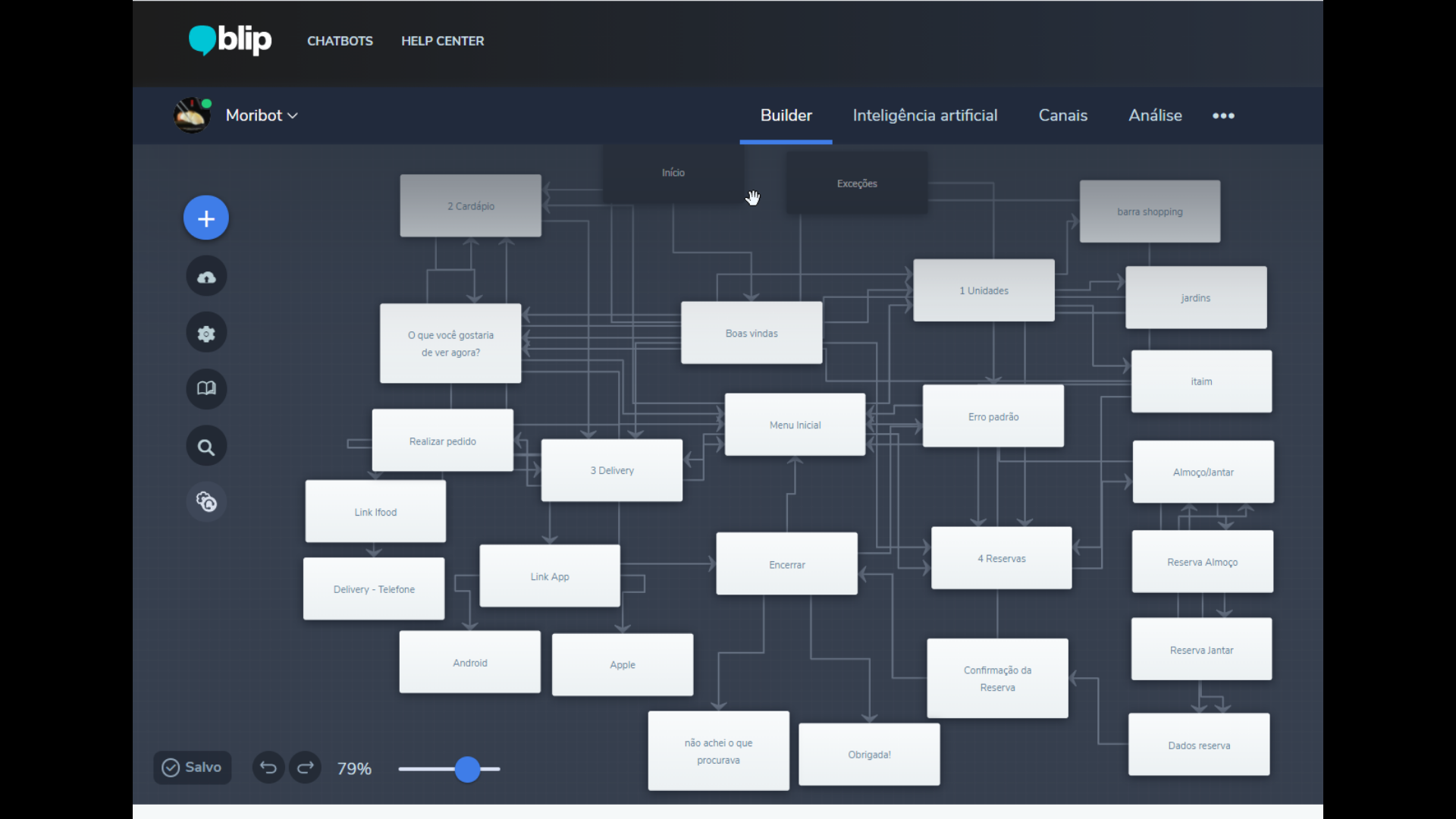Click the search magnifier icon
The image size is (1456, 819).
(206, 447)
